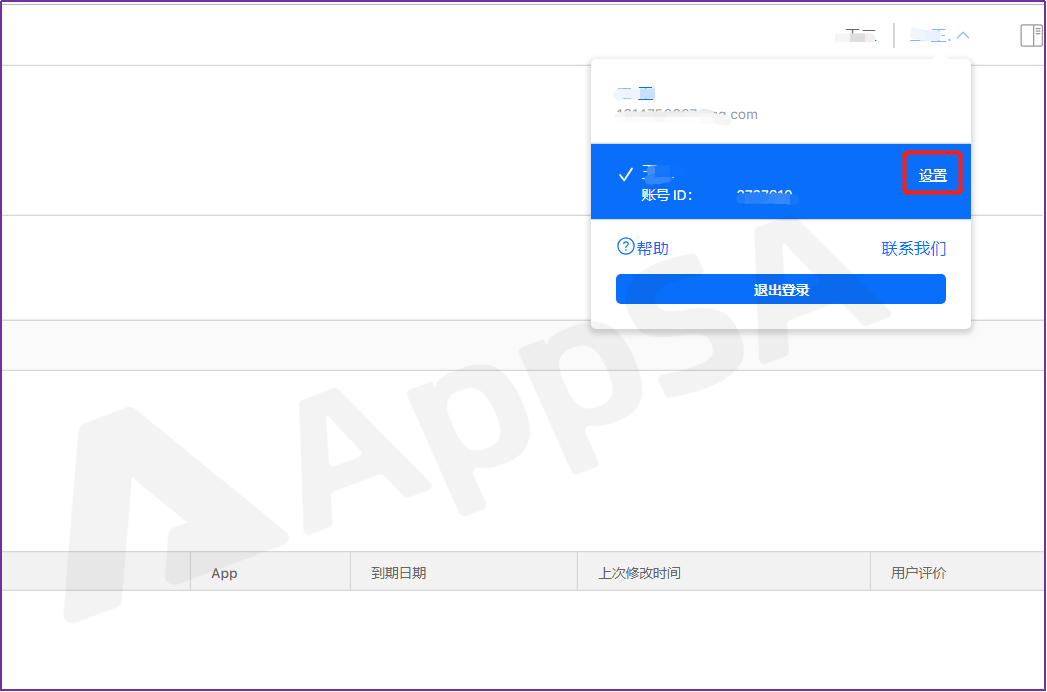Click the 退出登录 button

click(x=781, y=289)
